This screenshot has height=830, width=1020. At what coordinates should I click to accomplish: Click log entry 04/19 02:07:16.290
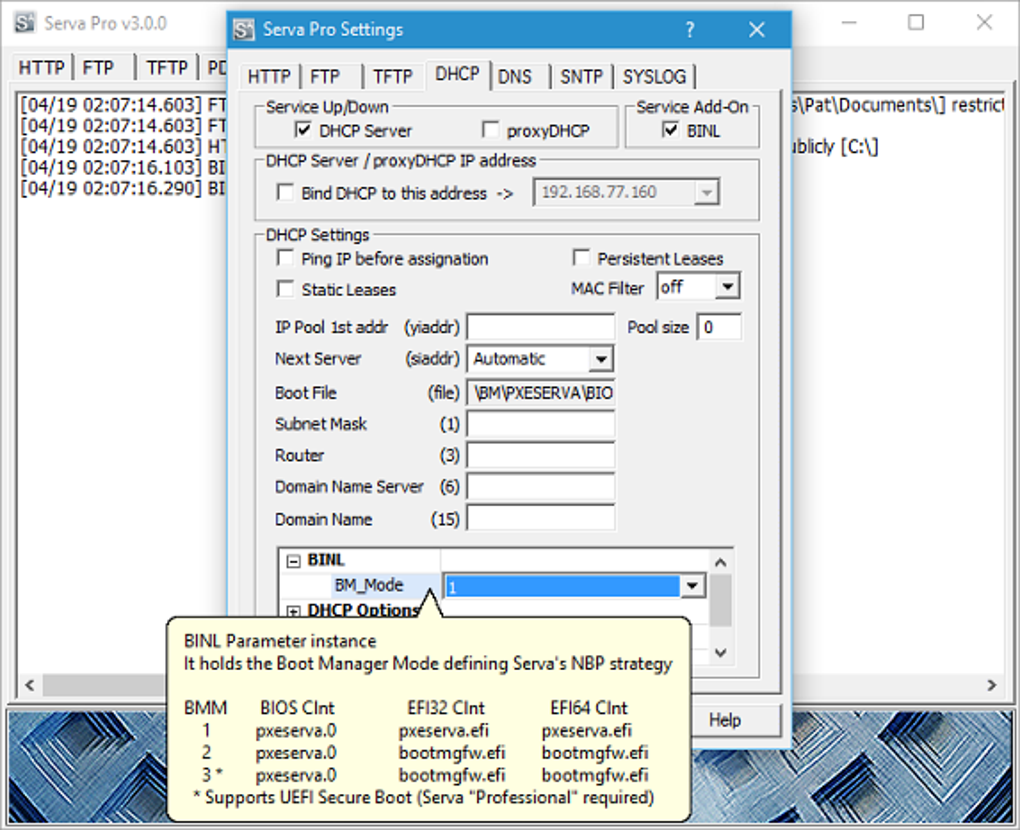tap(123, 189)
